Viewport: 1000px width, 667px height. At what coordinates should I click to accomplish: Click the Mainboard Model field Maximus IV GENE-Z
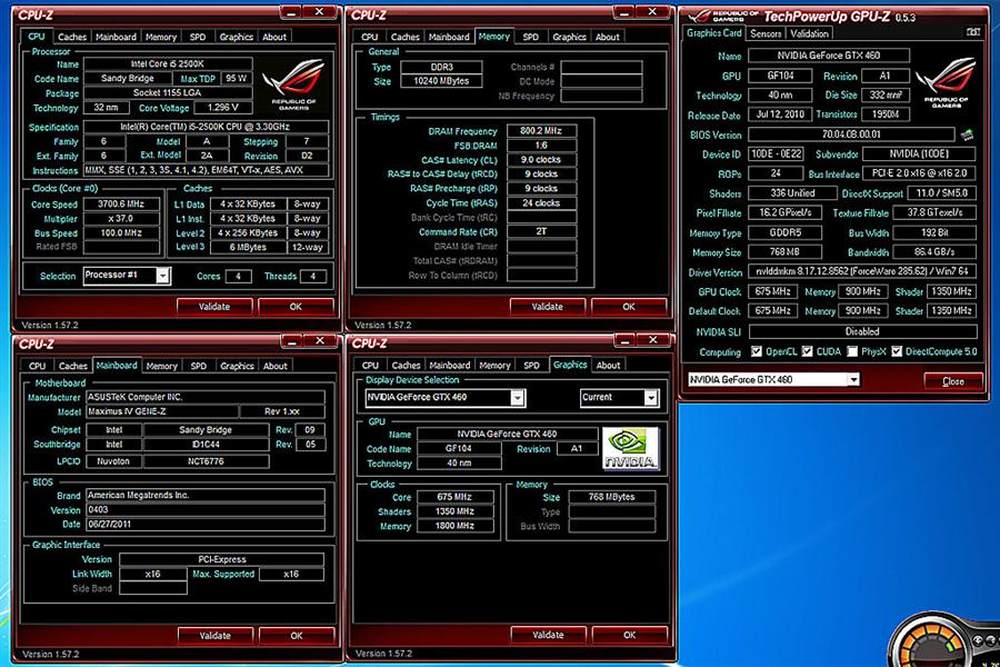point(163,412)
